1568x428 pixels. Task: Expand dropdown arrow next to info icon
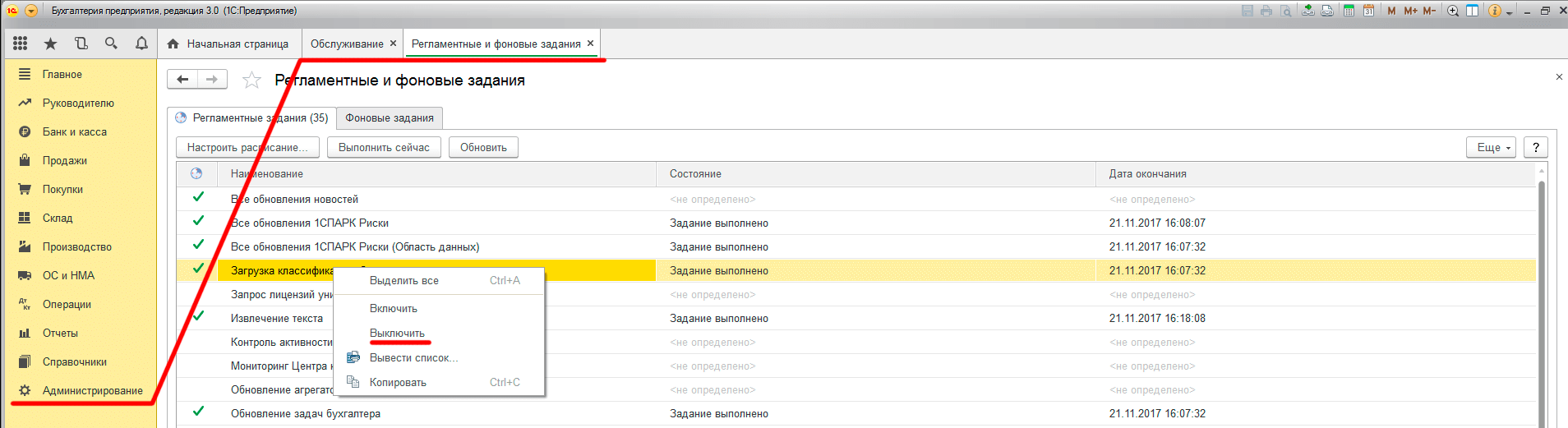(1509, 12)
